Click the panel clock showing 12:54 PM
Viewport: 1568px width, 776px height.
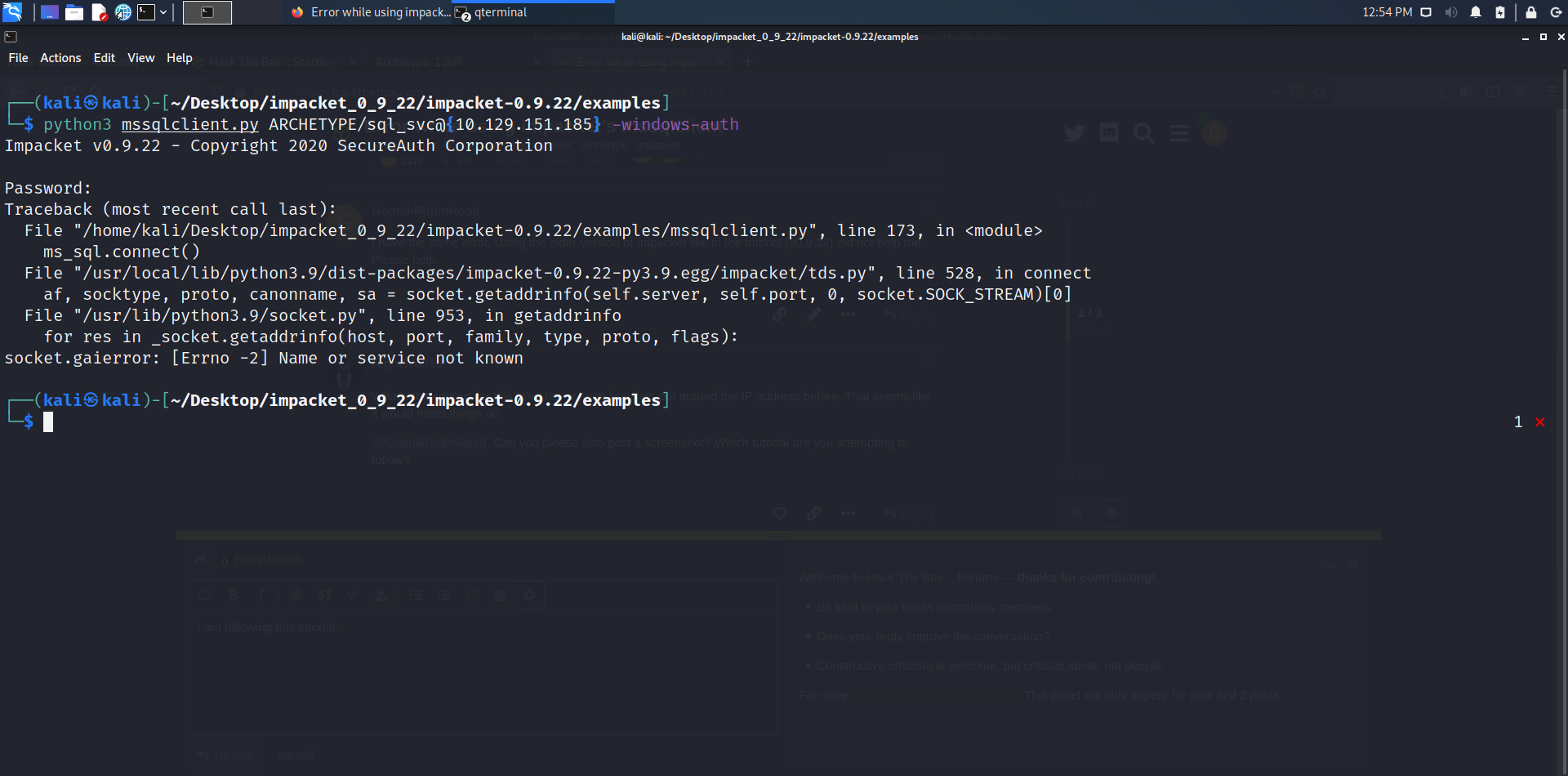point(1387,12)
